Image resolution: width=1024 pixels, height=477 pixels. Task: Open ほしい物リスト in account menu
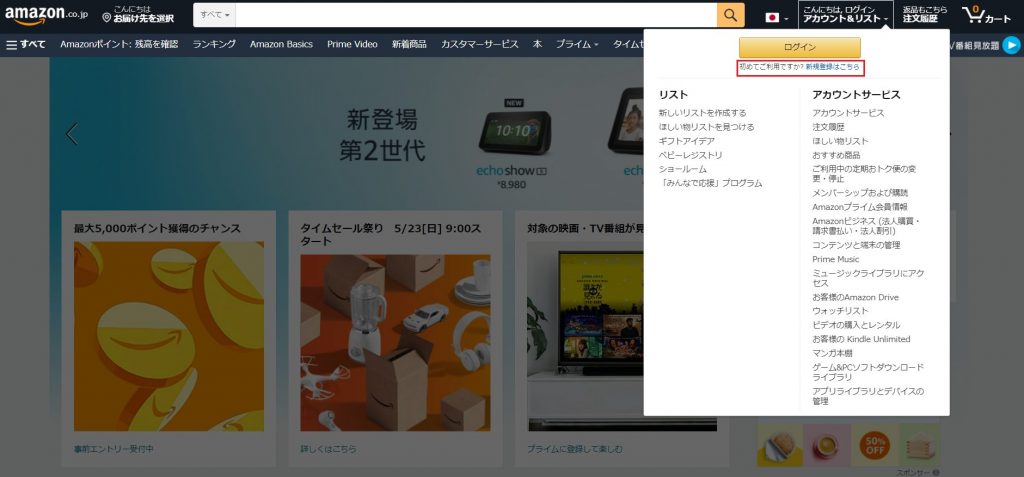click(840, 141)
